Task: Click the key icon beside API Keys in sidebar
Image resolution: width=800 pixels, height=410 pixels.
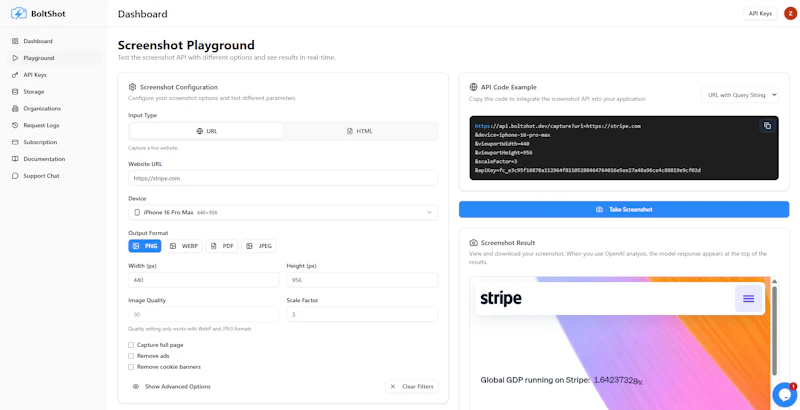Action: tap(15, 75)
